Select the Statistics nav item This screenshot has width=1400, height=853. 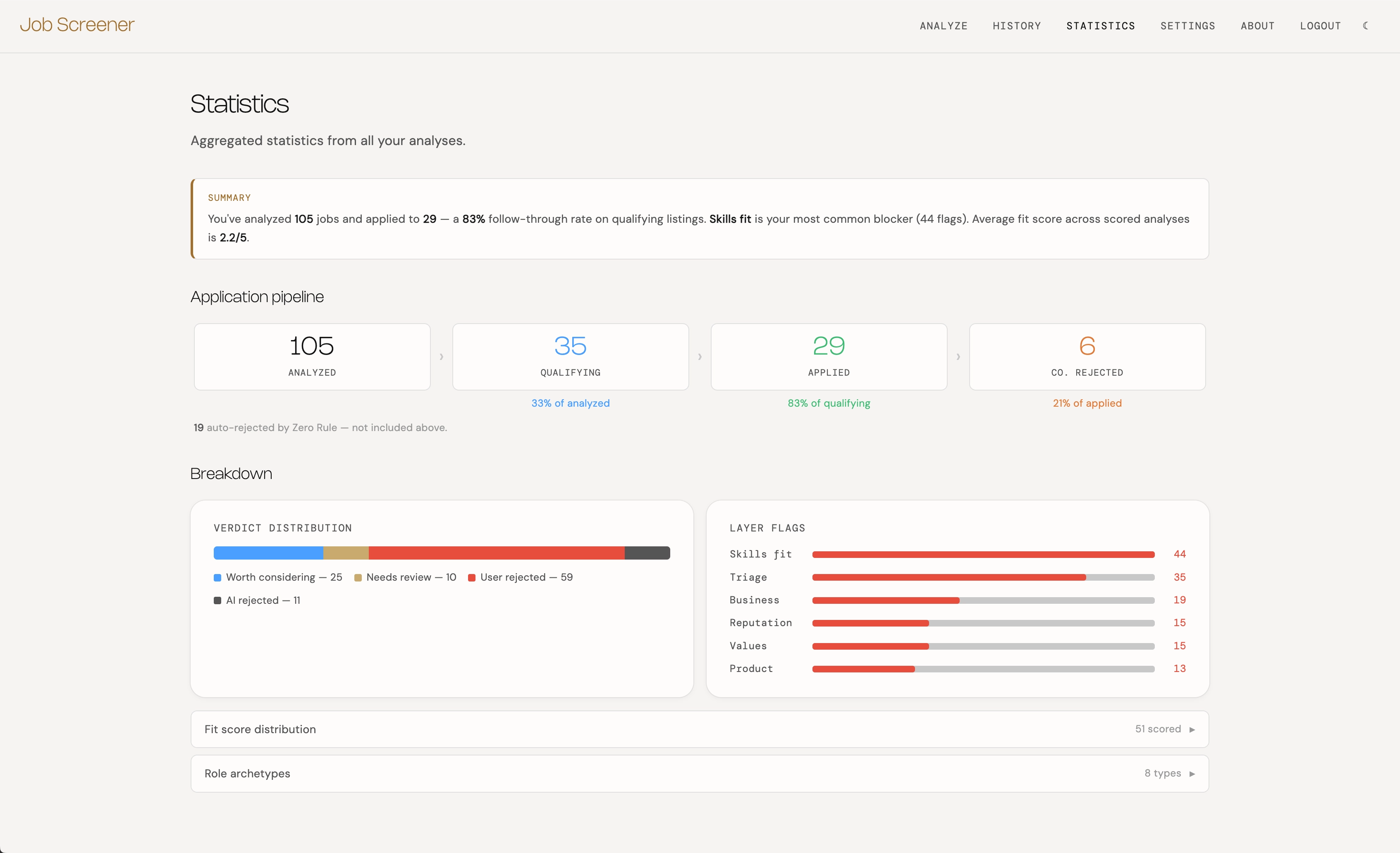tap(1101, 26)
